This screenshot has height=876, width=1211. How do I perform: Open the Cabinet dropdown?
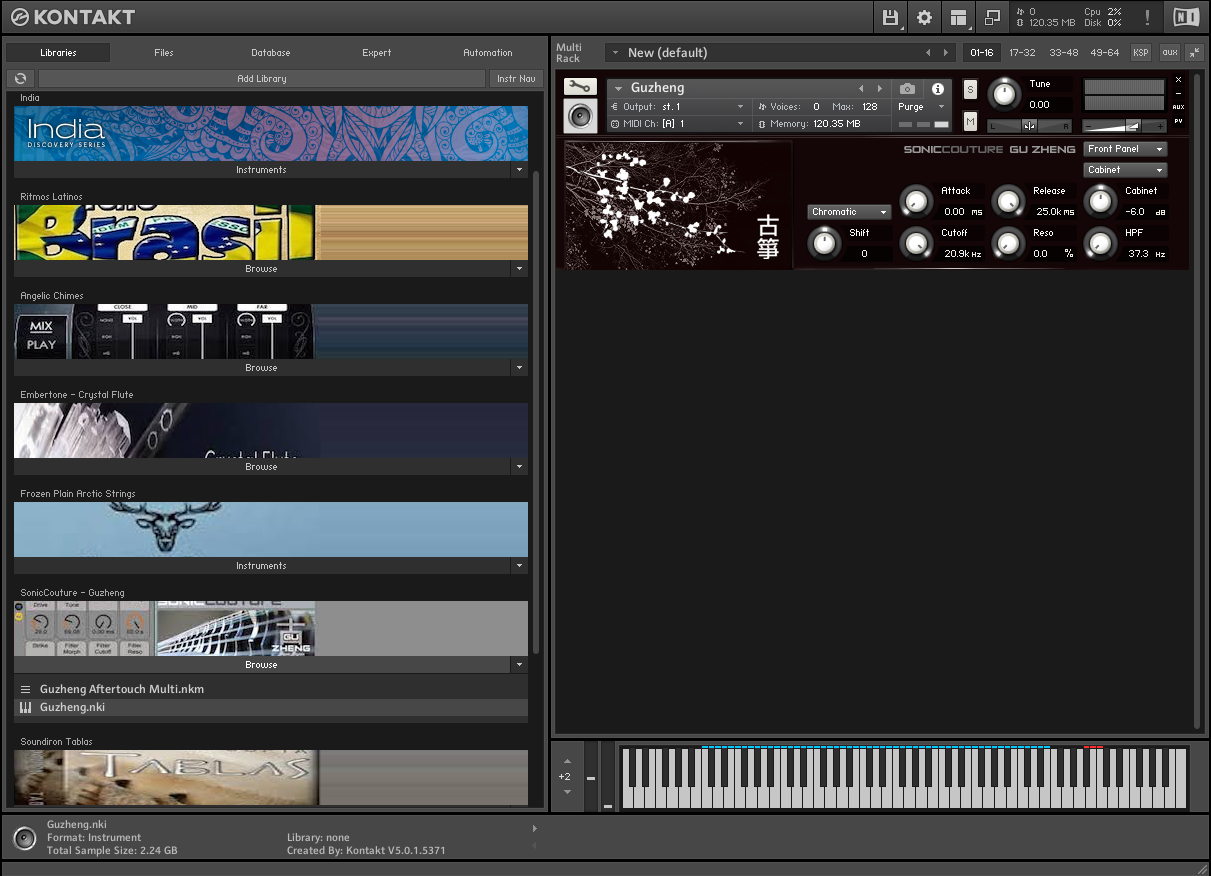1125,170
